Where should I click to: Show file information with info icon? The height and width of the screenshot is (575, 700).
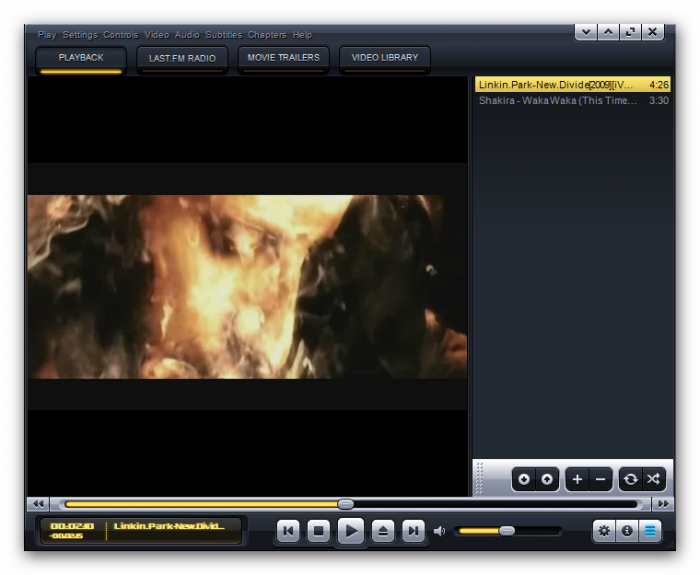(x=627, y=531)
